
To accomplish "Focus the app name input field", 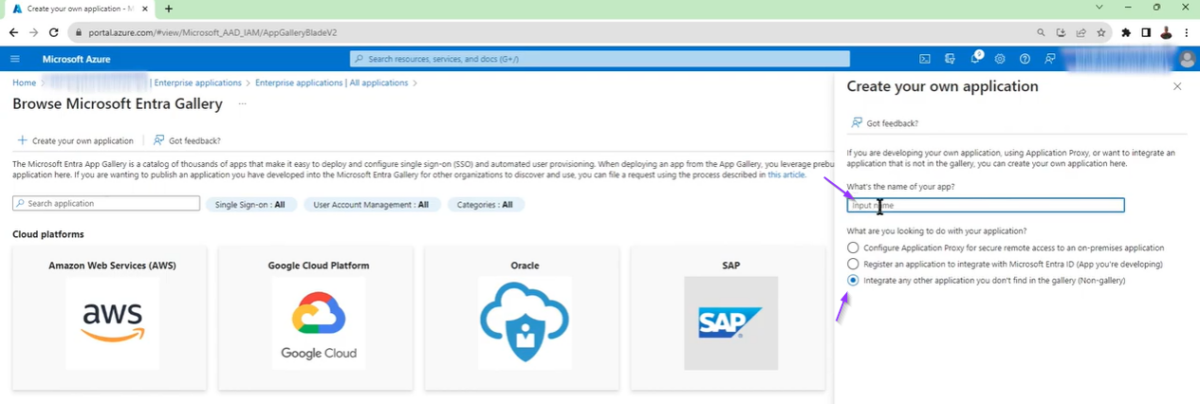I will tap(985, 205).
